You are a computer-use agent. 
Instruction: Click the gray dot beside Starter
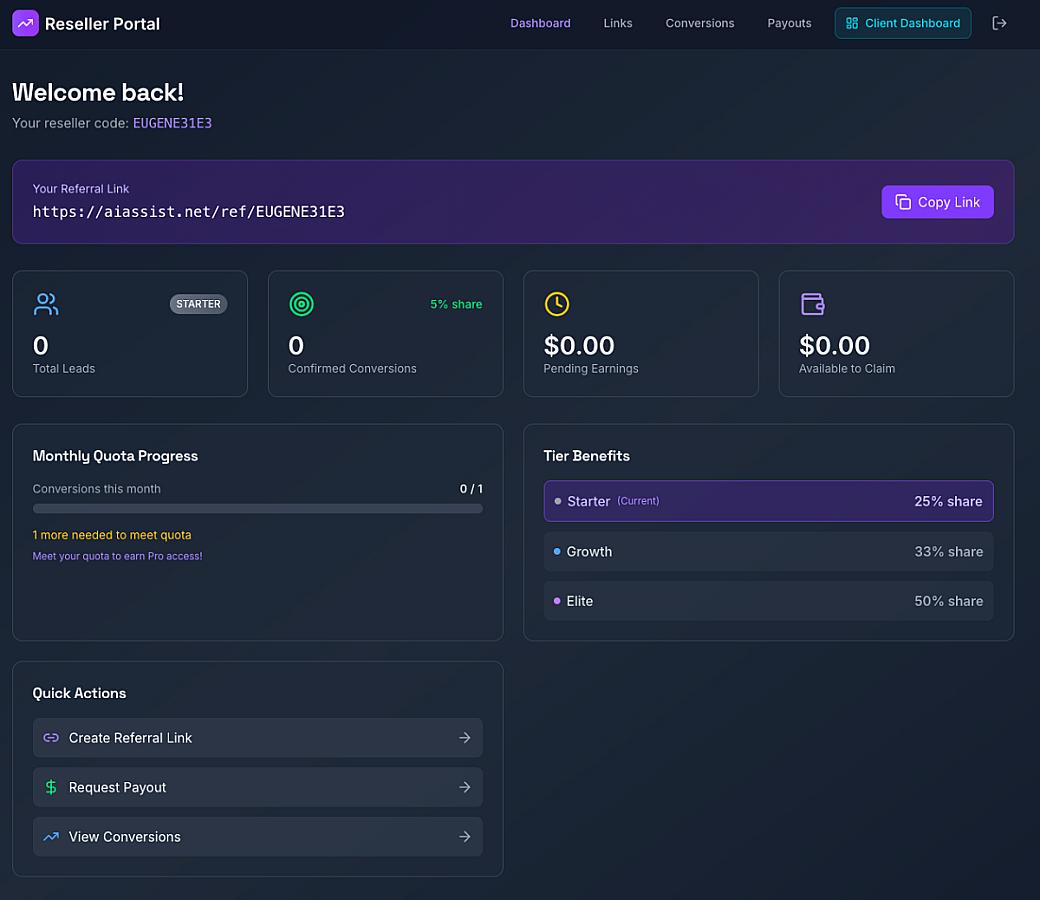[x=557, y=501]
